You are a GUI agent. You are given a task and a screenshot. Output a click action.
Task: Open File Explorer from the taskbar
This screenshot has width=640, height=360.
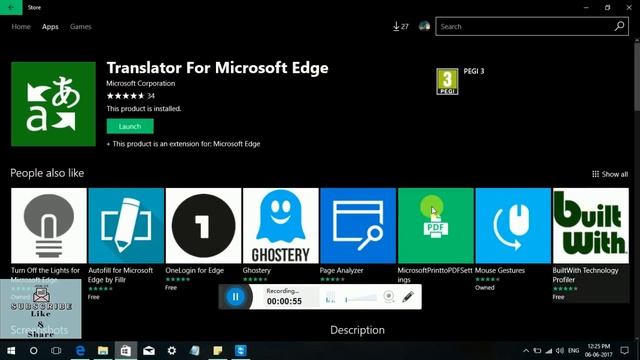tap(103, 351)
